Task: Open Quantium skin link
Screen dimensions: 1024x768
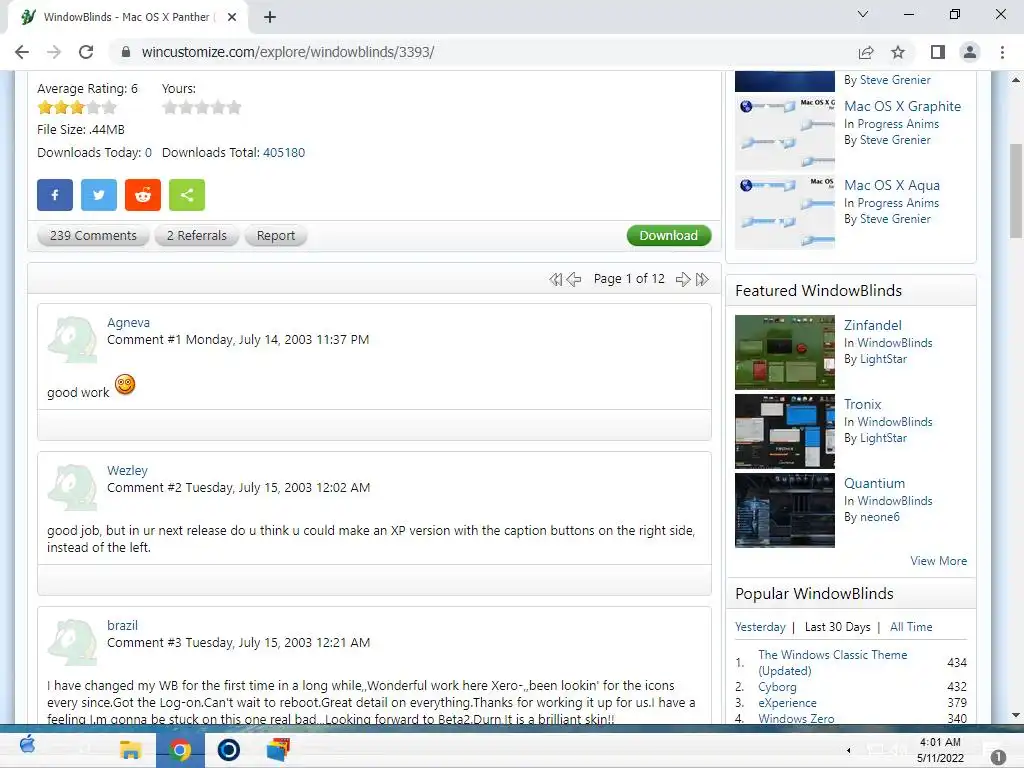Action: tap(874, 483)
